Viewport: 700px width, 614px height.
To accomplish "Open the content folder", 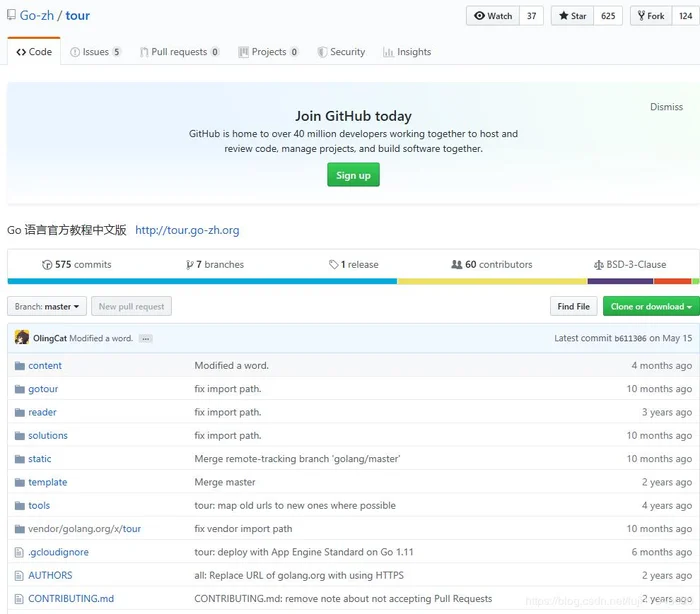I will [x=45, y=365].
